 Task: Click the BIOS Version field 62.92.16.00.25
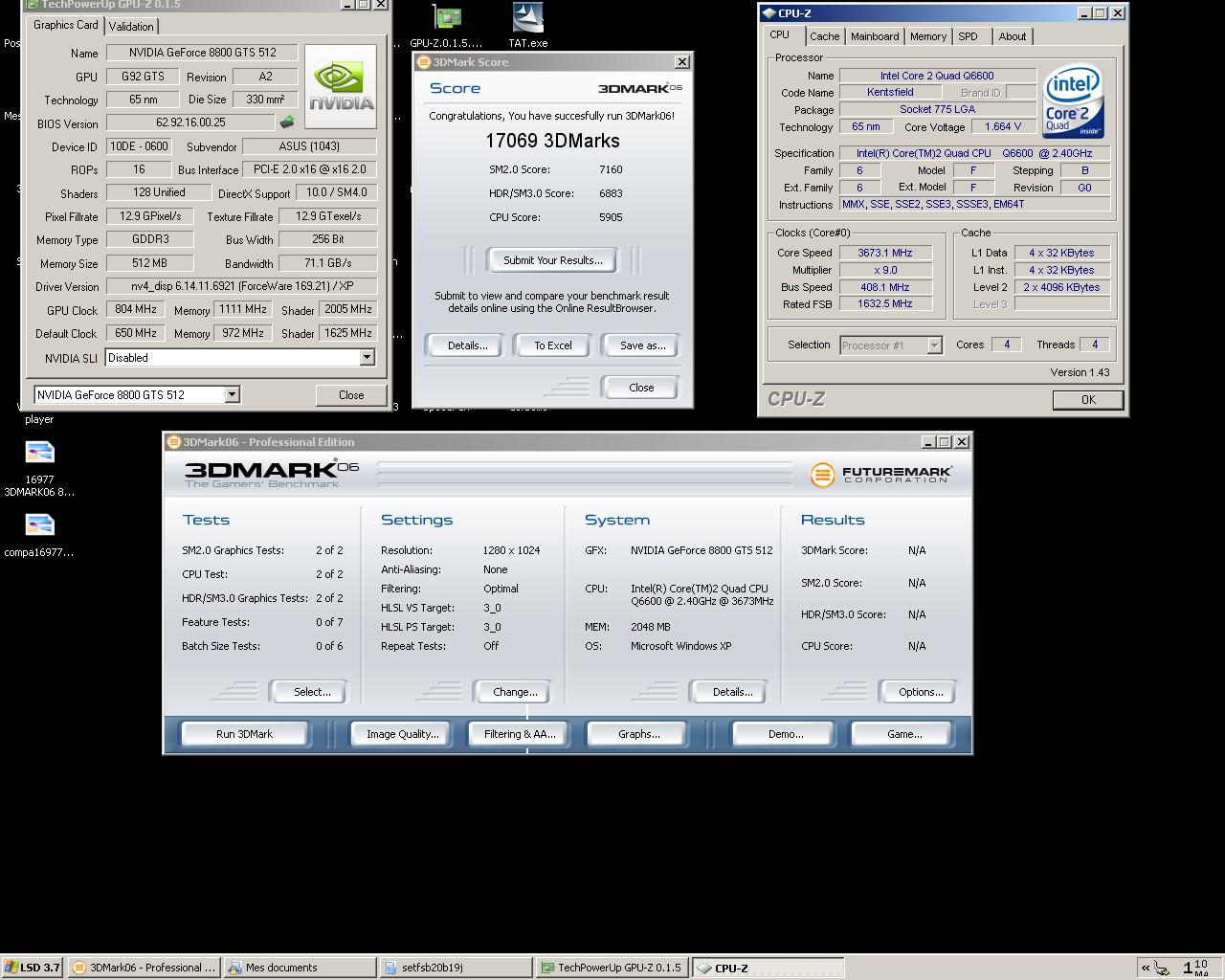click(190, 122)
